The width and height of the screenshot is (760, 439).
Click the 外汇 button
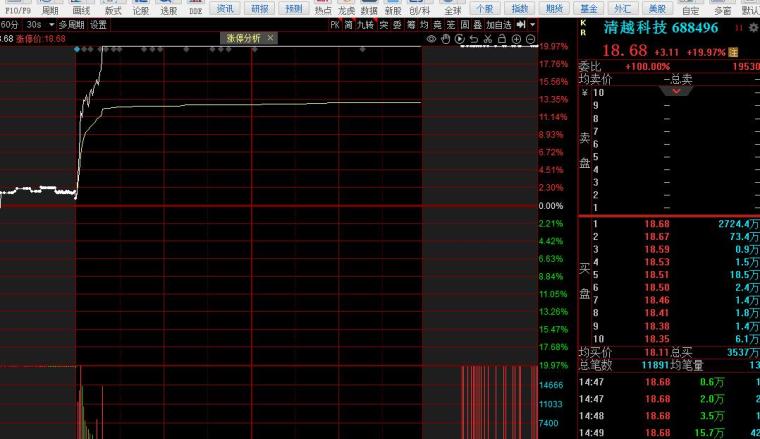tap(623, 9)
